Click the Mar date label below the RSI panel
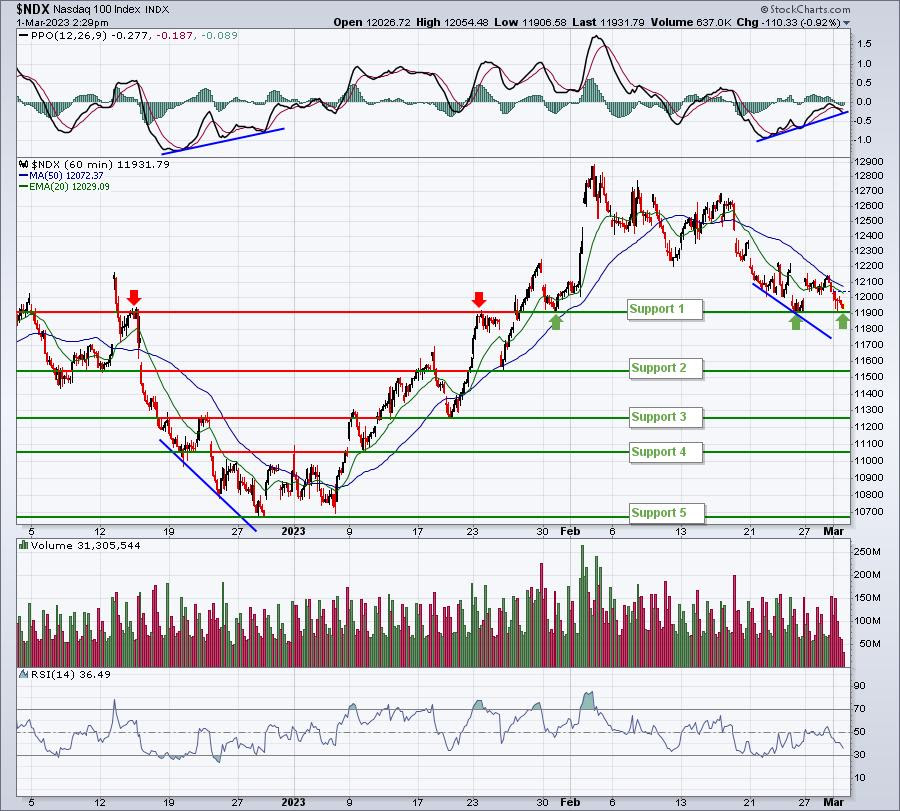900x811 pixels. (833, 802)
